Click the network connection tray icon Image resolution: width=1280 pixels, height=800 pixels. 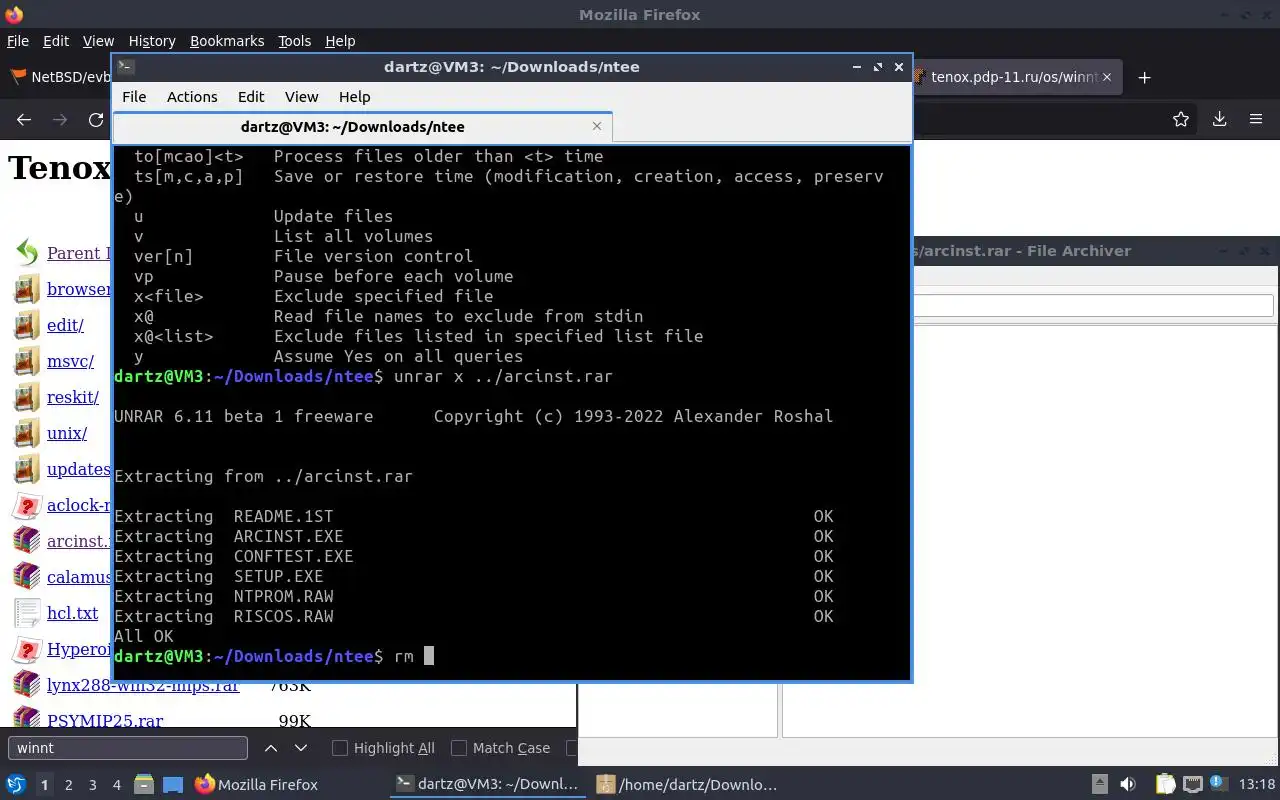pyautogui.click(x=1192, y=785)
